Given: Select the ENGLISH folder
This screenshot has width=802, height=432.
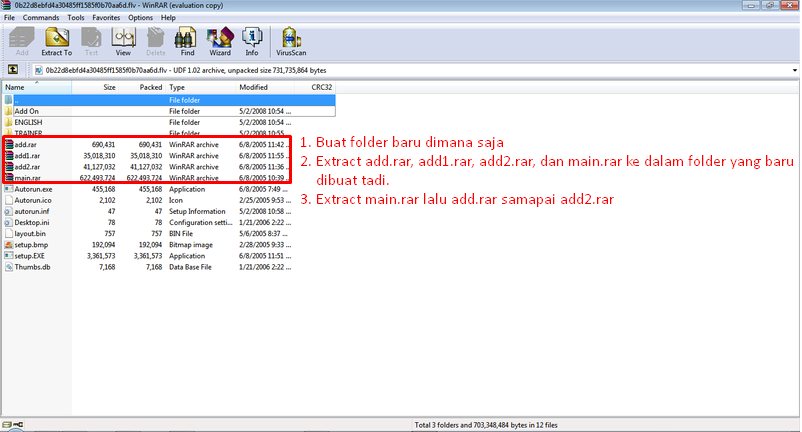Looking at the screenshot, I should (28, 122).
